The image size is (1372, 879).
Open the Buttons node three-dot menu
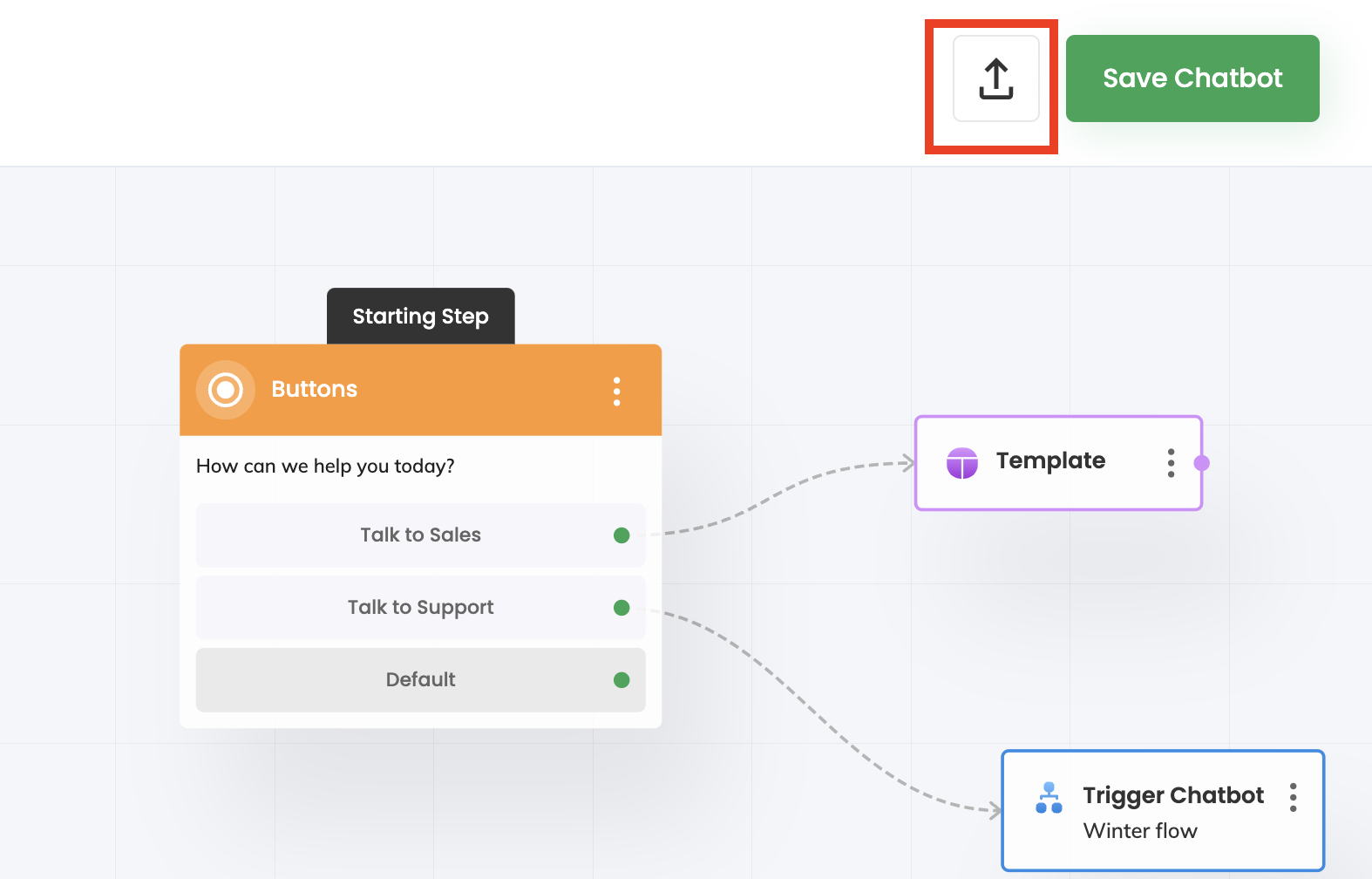(616, 391)
